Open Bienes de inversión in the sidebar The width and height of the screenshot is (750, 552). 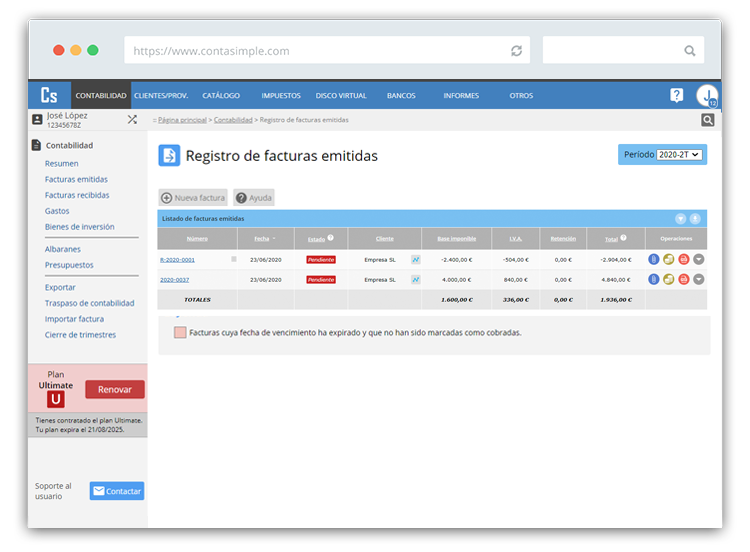(80, 227)
